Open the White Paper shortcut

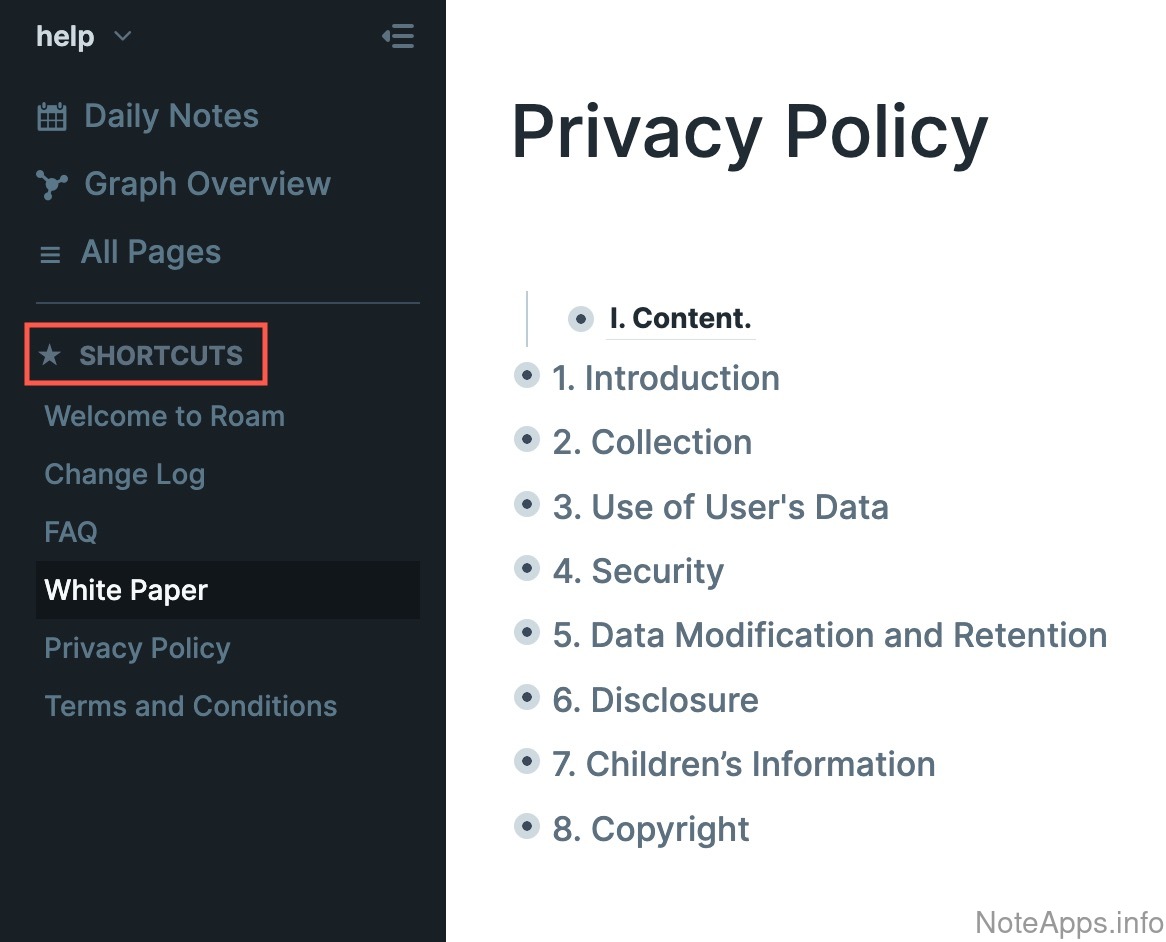pyautogui.click(x=126, y=590)
